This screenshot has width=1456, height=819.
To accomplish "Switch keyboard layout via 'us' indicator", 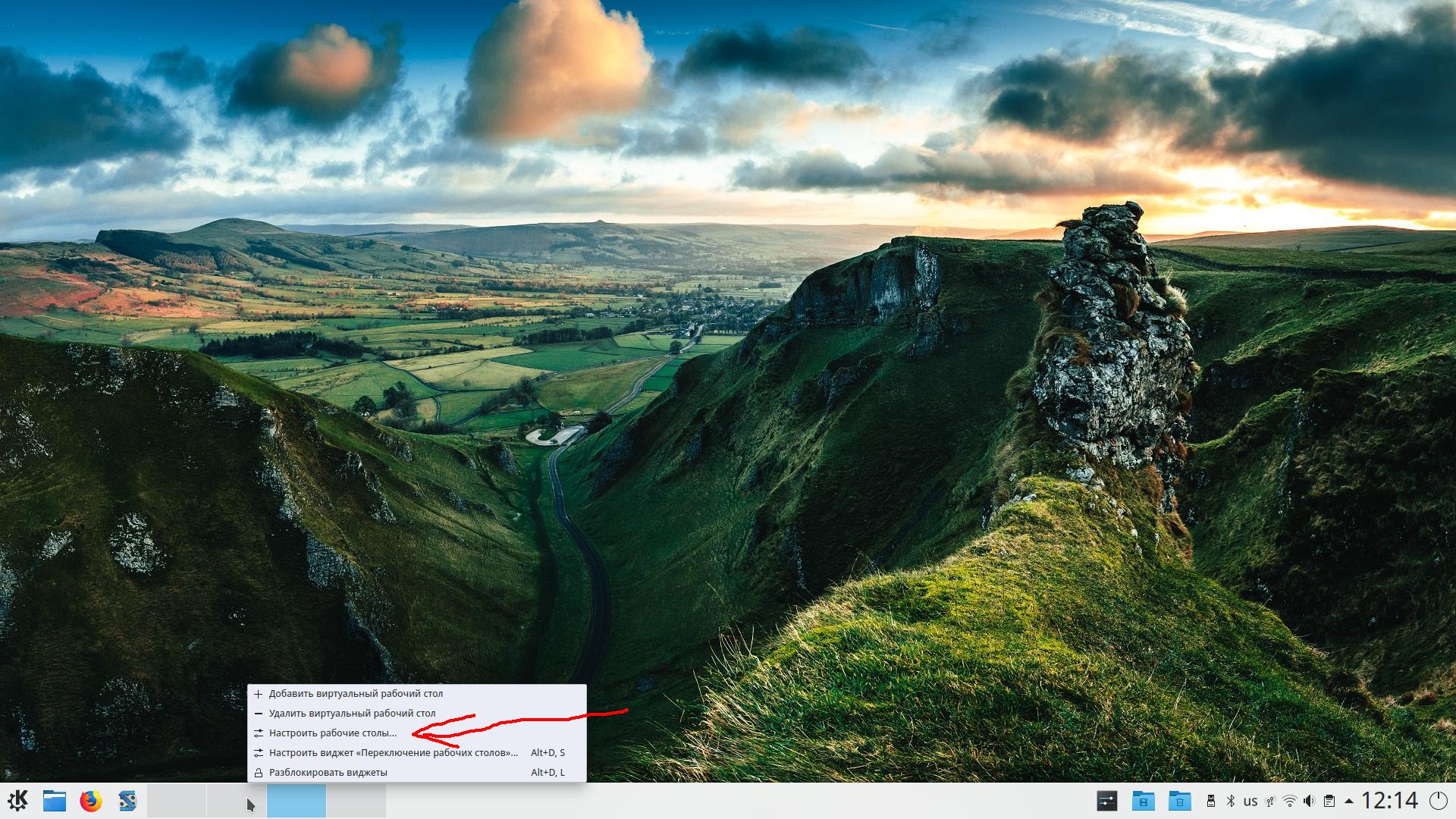I will 1250,801.
